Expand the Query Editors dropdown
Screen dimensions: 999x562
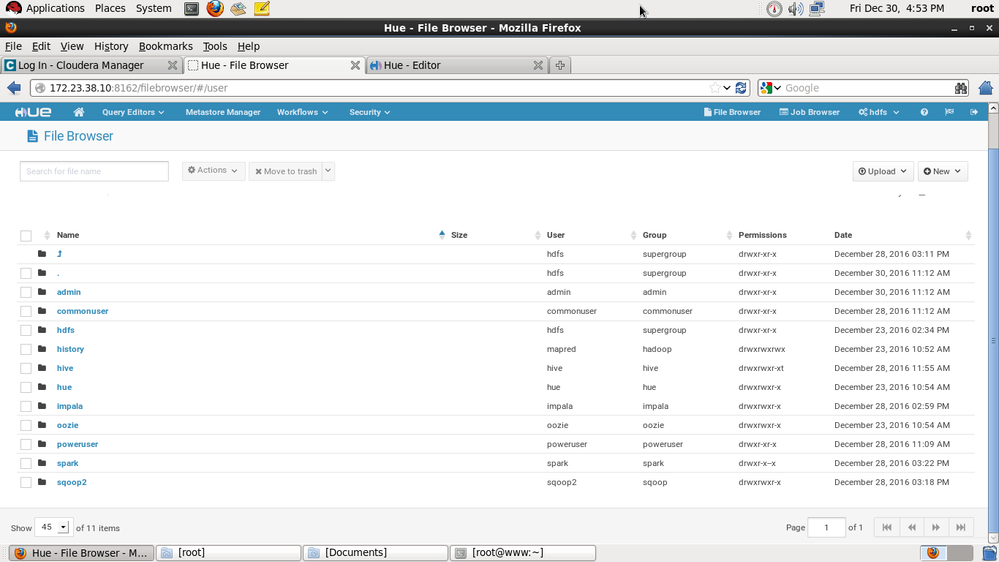click(x=133, y=112)
